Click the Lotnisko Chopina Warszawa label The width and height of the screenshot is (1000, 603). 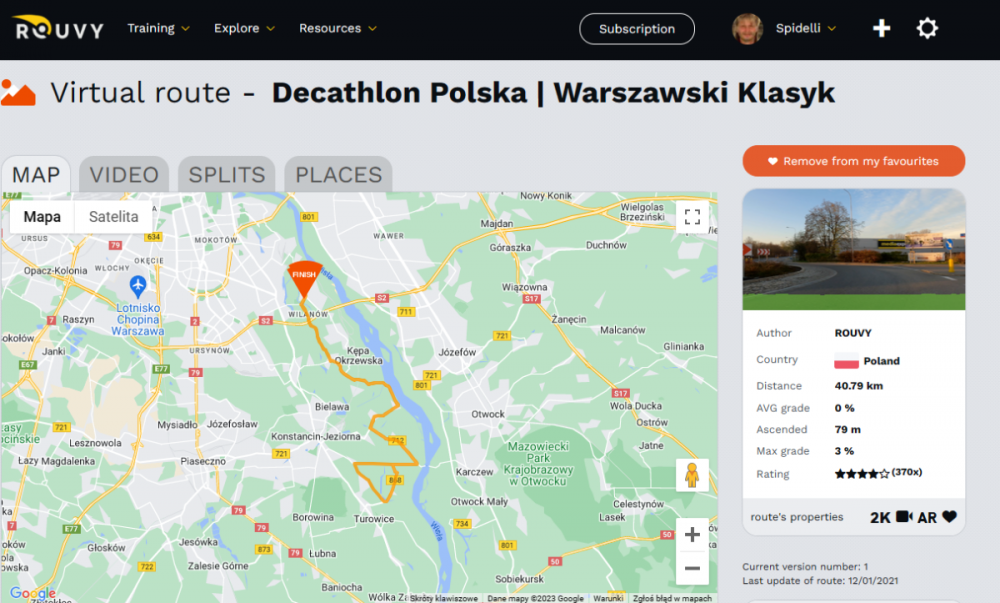[x=138, y=319]
